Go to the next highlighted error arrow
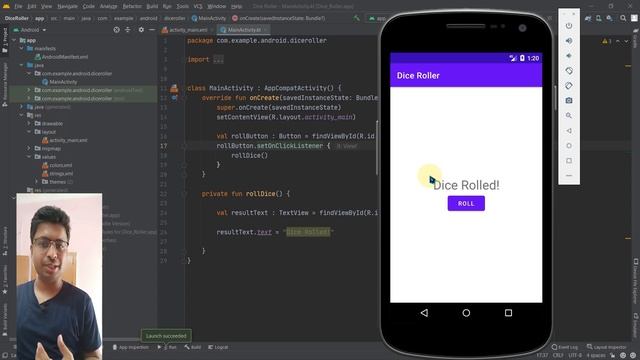640x360 pixels. click(x=626, y=41)
